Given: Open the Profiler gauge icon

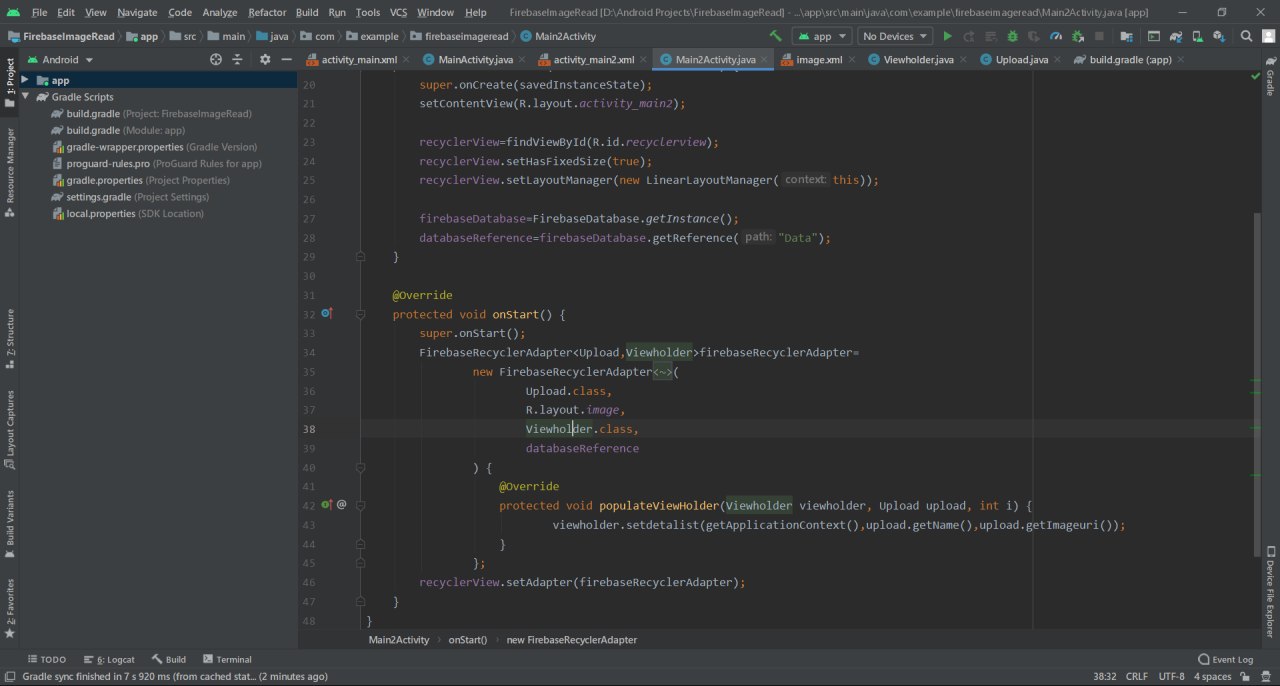Looking at the screenshot, I should pyautogui.click(x=1056, y=36).
